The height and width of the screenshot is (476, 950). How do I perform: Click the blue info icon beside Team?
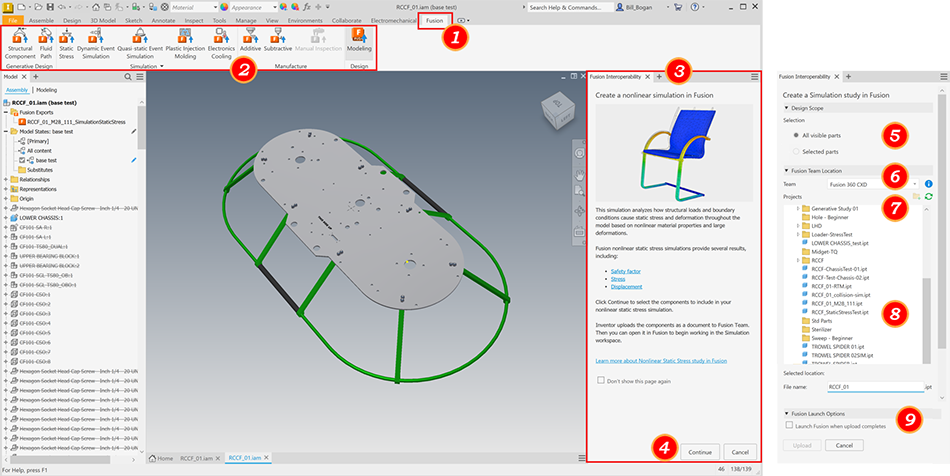(x=929, y=183)
